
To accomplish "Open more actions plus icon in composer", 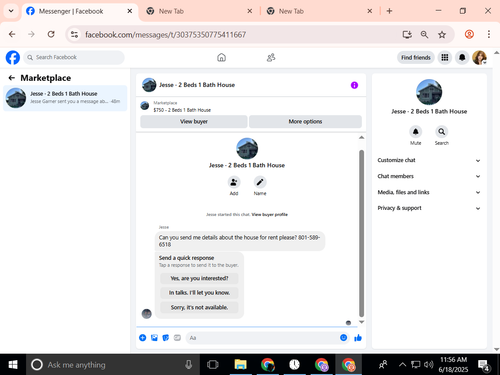I will pos(143,338).
